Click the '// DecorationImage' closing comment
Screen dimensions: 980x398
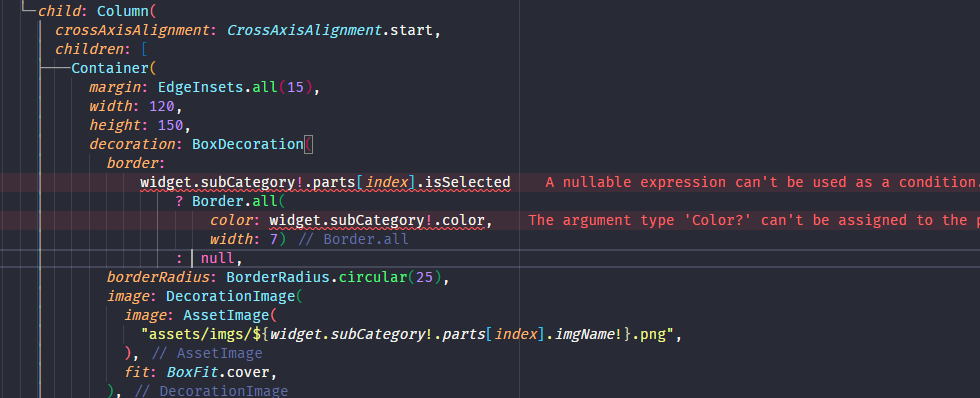tap(211, 391)
